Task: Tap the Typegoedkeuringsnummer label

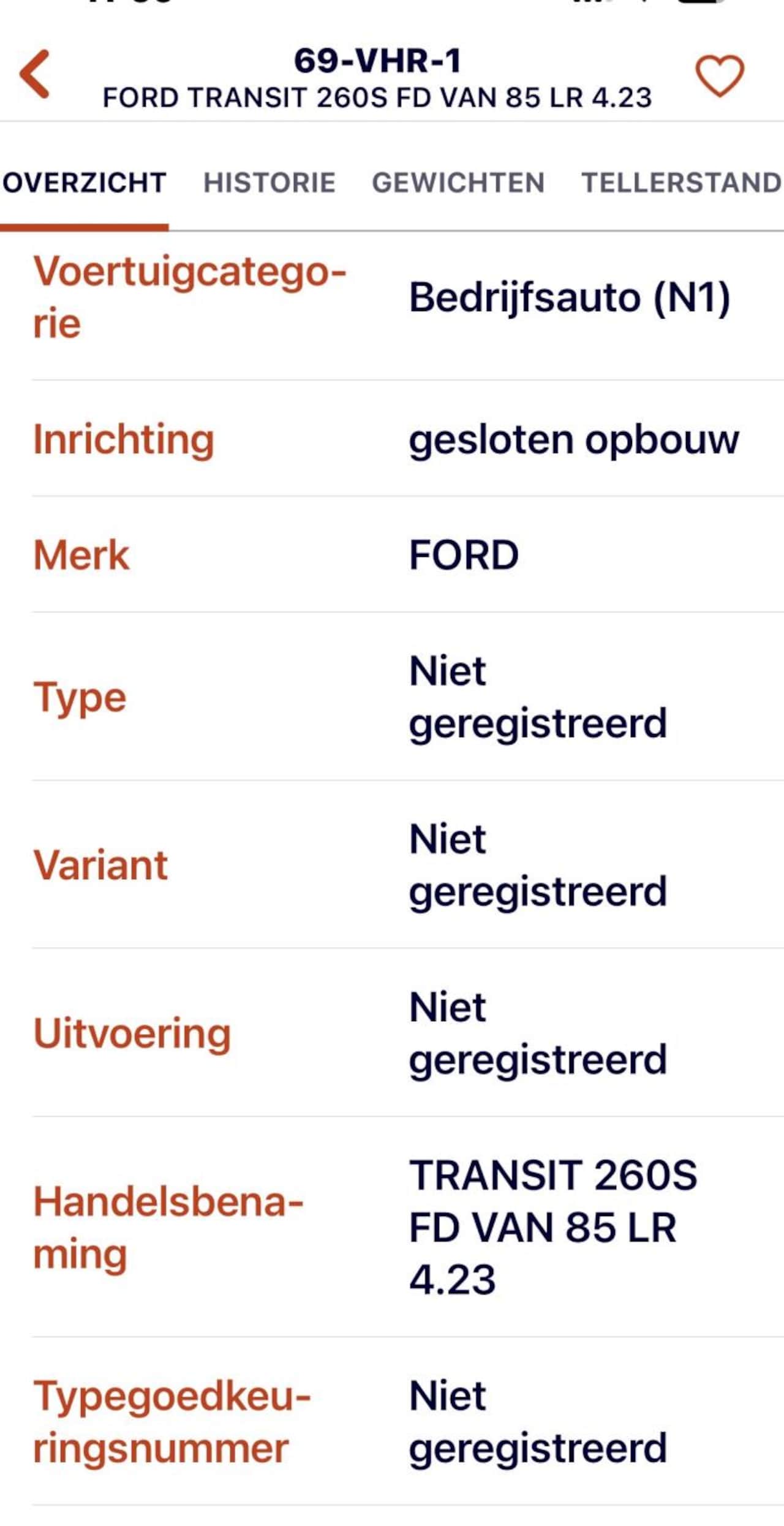Action: pos(172,1422)
